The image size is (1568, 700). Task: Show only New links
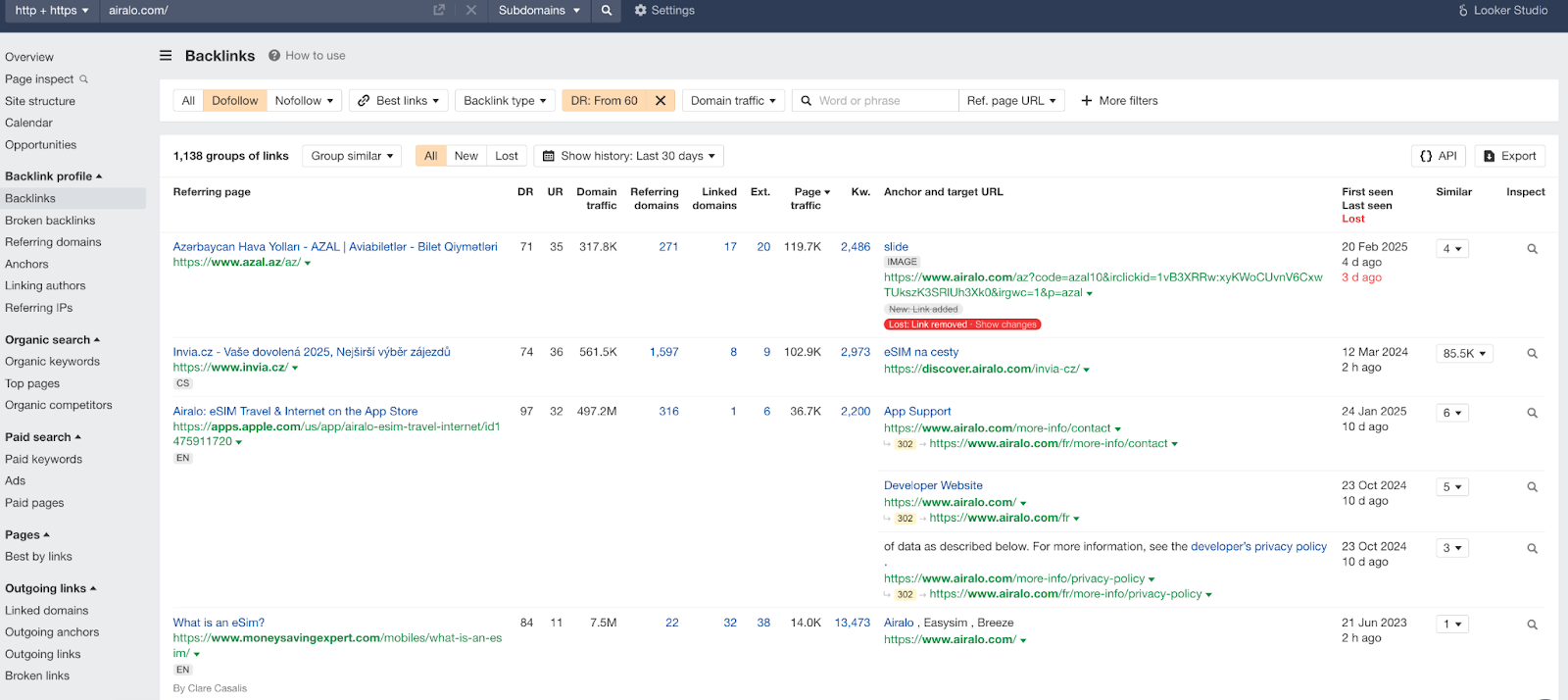click(x=466, y=156)
